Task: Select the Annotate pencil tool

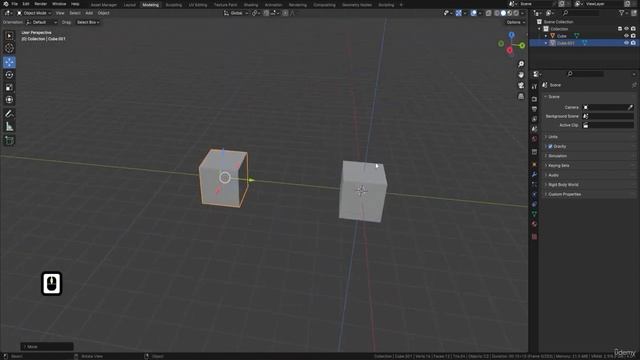Action: 9,114
